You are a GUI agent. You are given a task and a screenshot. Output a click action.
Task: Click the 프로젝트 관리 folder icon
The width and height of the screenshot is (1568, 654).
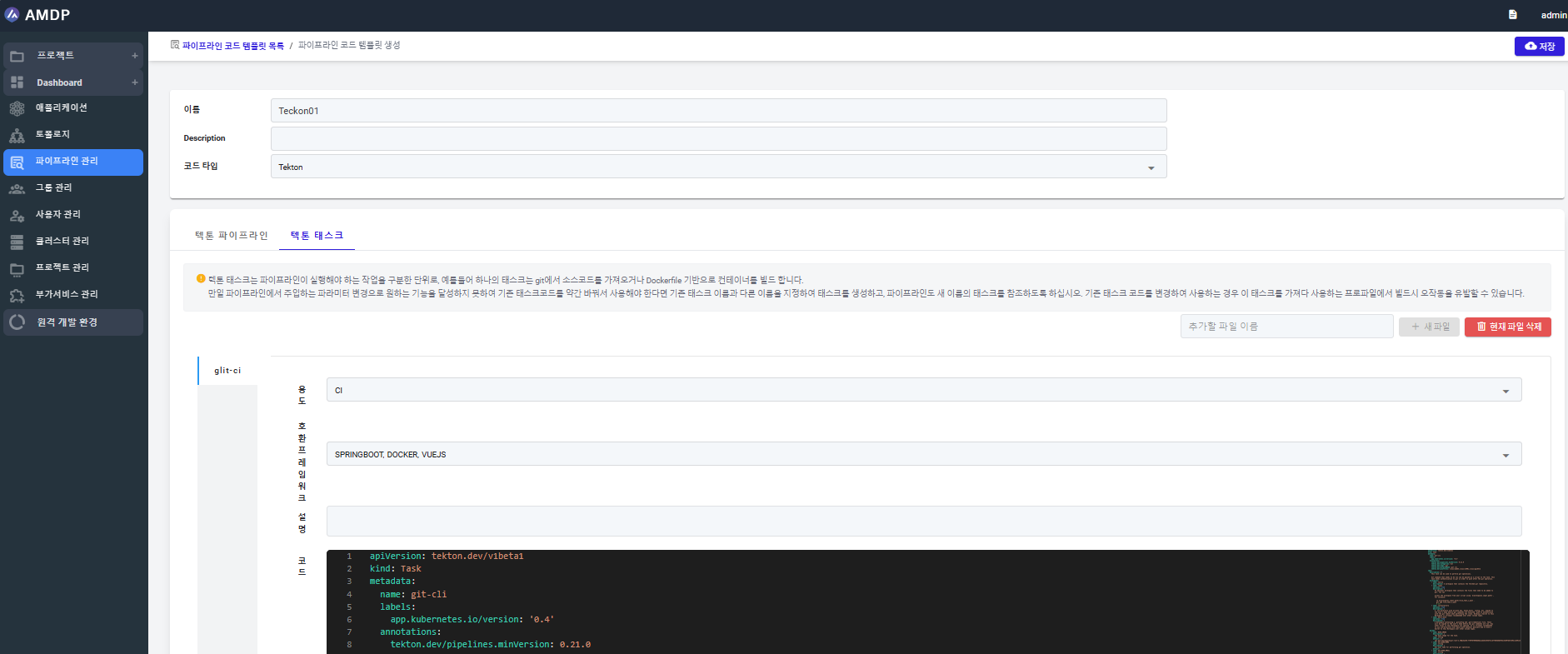coord(17,268)
